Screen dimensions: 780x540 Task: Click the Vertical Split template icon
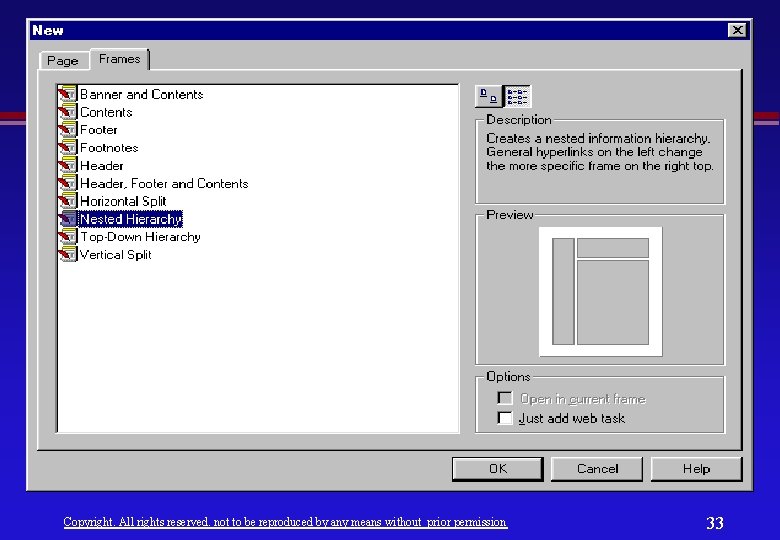pos(68,255)
